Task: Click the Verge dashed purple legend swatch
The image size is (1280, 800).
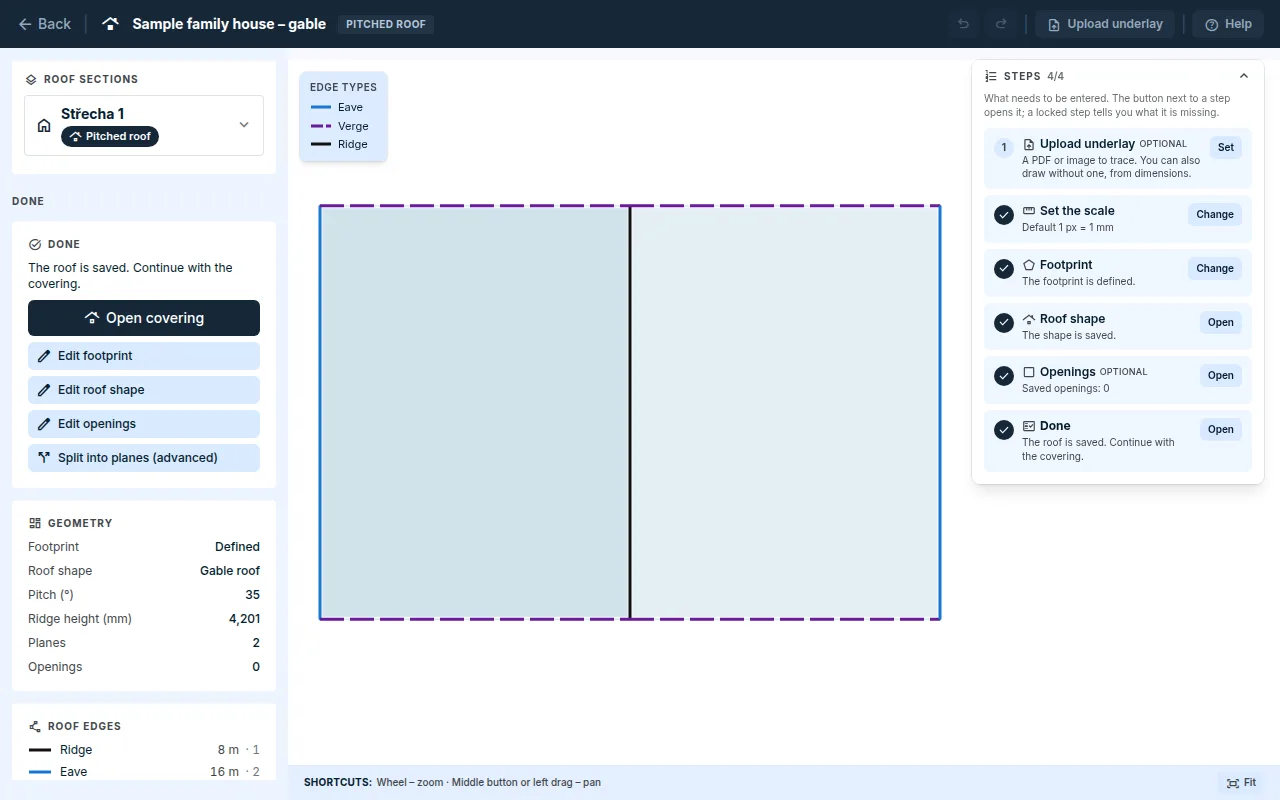Action: (x=320, y=126)
